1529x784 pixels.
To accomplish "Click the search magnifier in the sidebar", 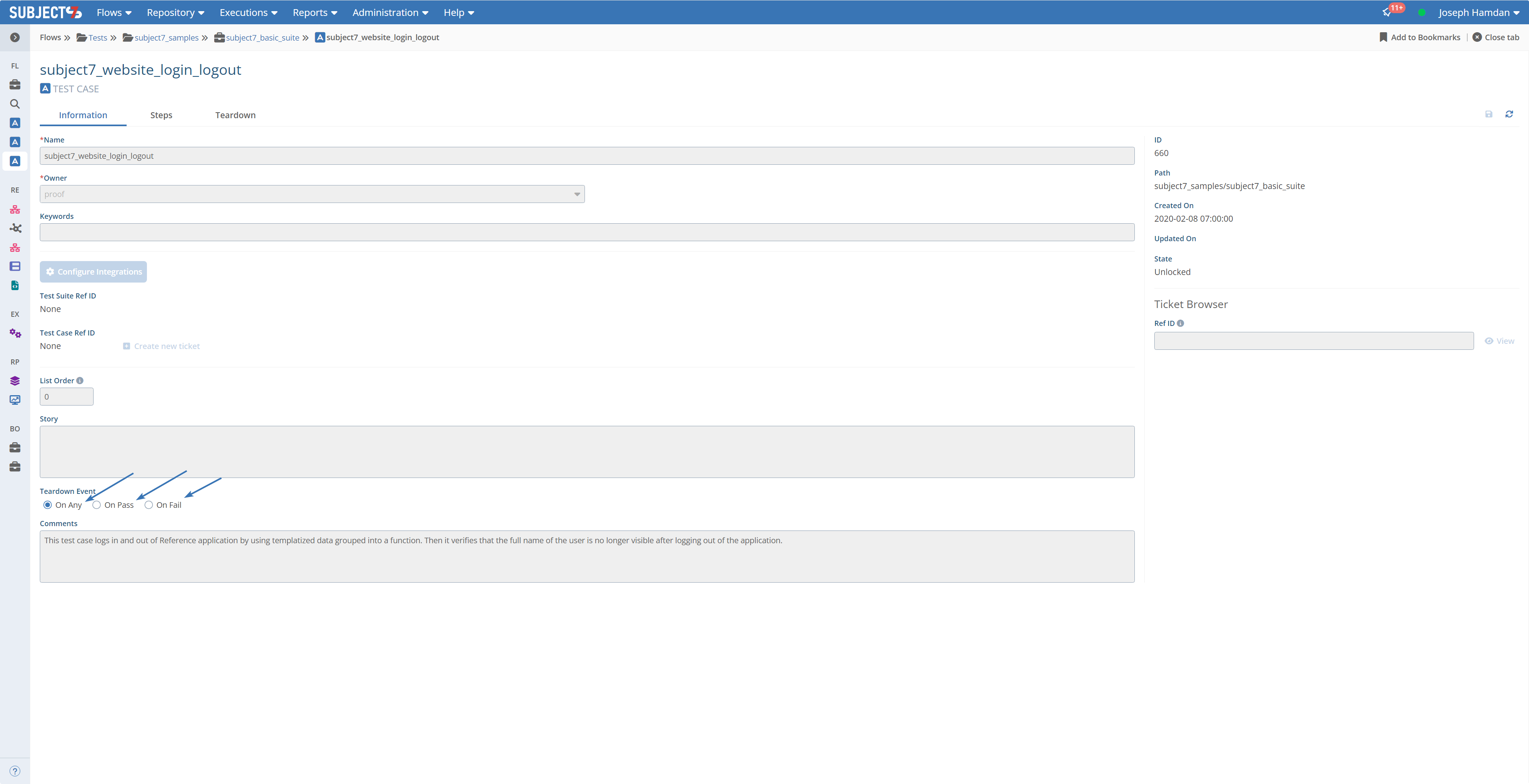I will pos(15,104).
